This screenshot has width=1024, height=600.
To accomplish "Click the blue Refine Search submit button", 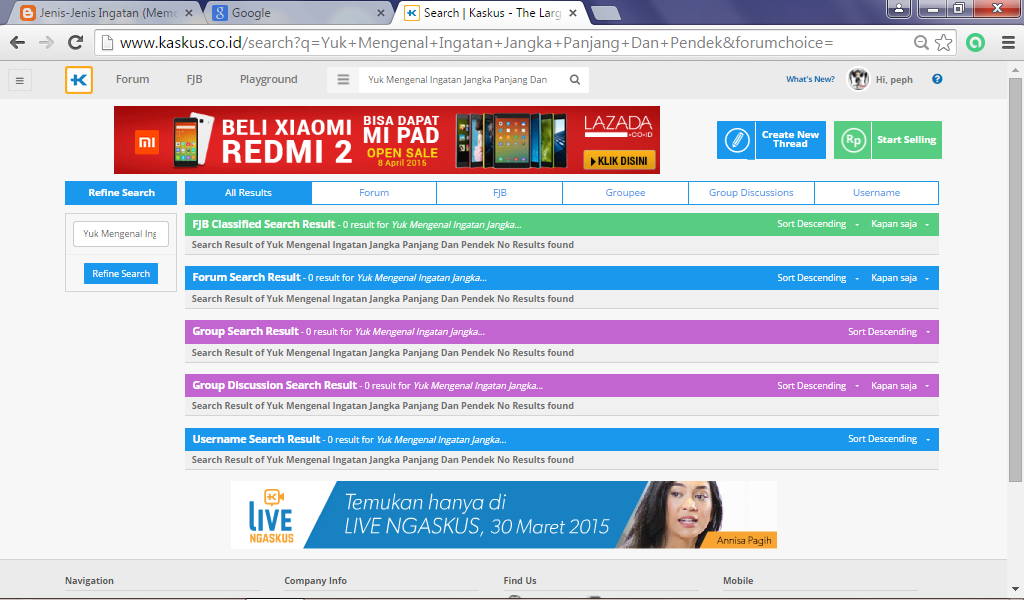I will (x=121, y=274).
